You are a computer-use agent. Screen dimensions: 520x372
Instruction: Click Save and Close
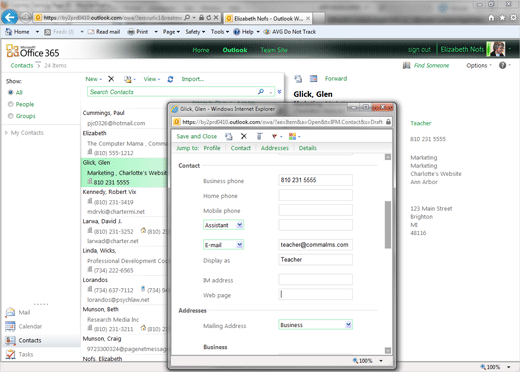coord(197,136)
